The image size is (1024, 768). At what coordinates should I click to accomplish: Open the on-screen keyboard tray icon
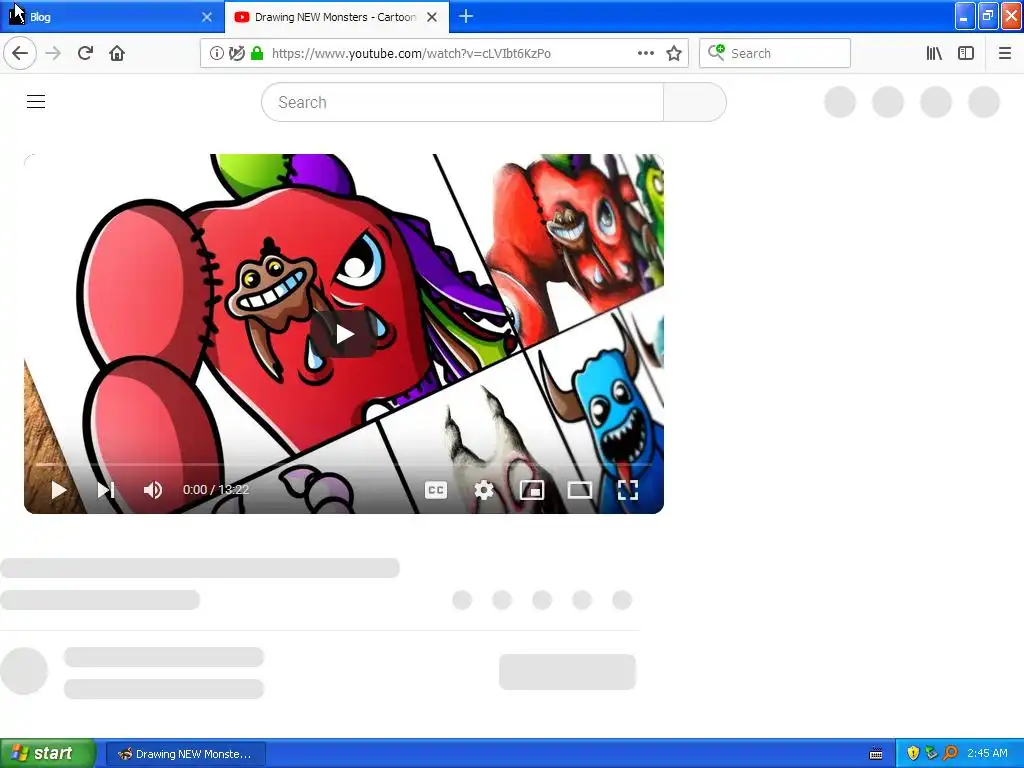pos(876,754)
